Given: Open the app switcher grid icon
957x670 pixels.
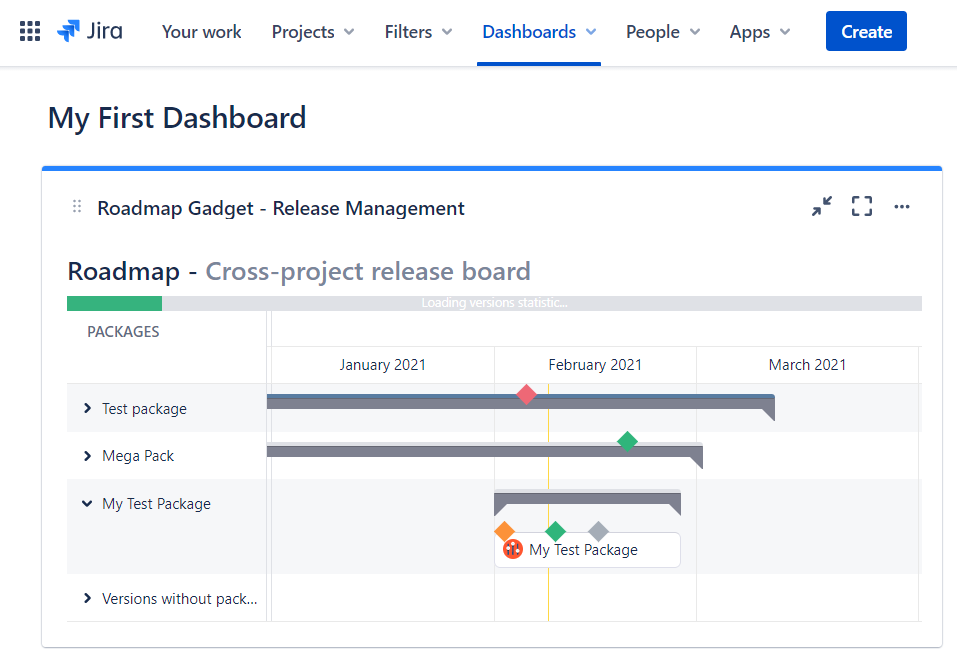Looking at the screenshot, I should click(30, 31).
